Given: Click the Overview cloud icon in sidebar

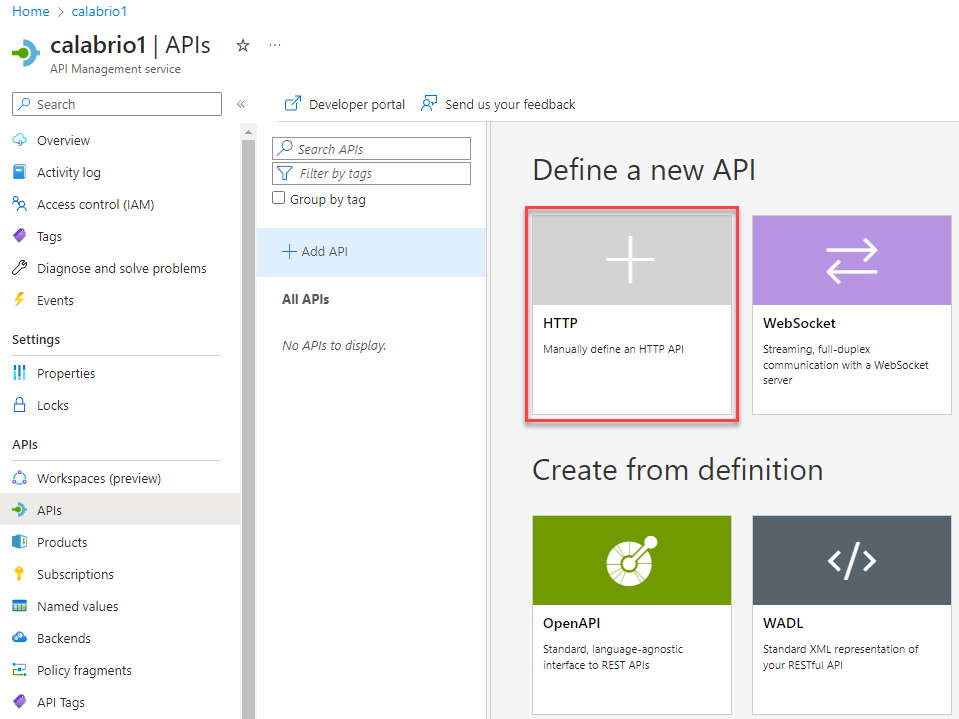Looking at the screenshot, I should click(20, 140).
